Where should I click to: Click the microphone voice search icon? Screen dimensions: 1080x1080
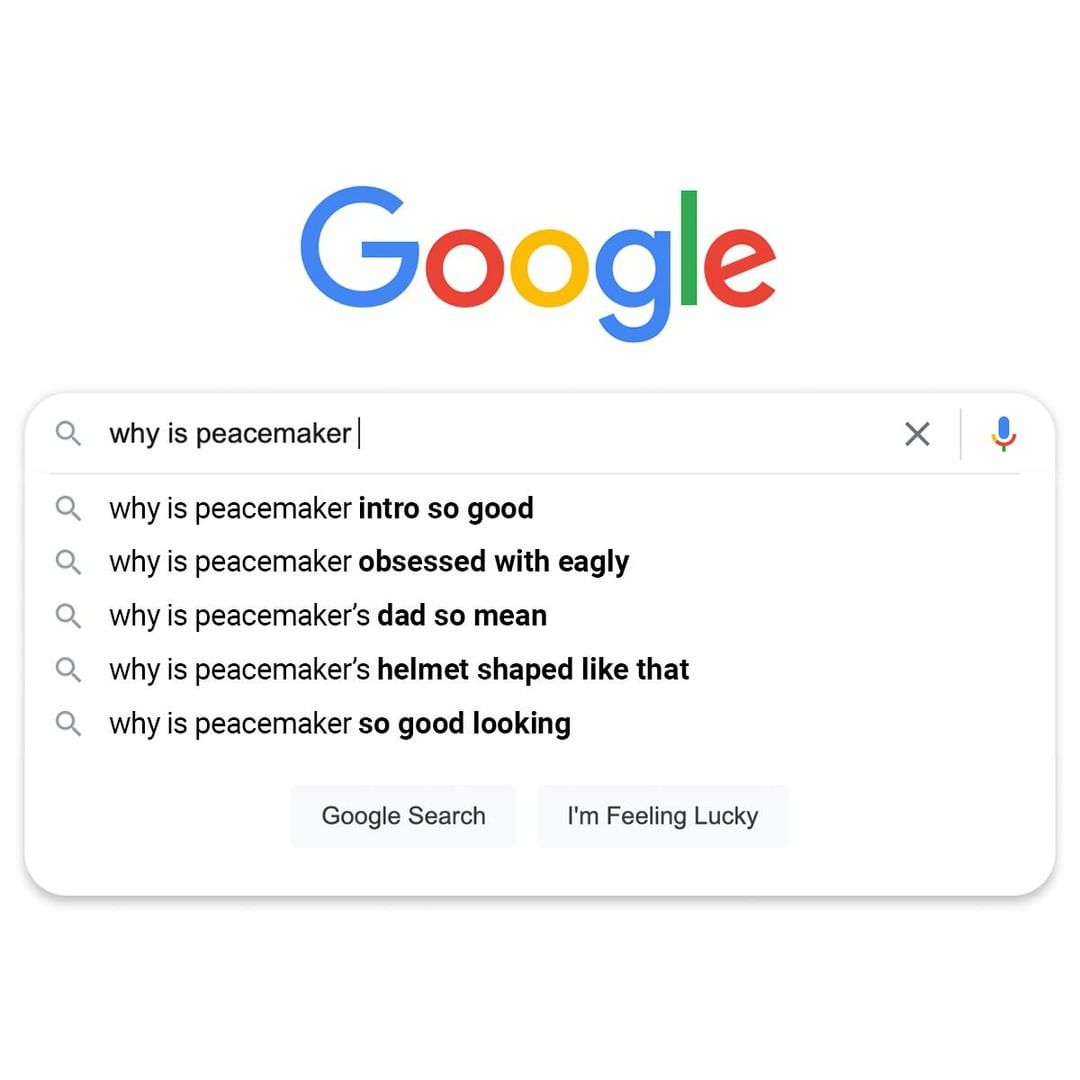click(1004, 434)
